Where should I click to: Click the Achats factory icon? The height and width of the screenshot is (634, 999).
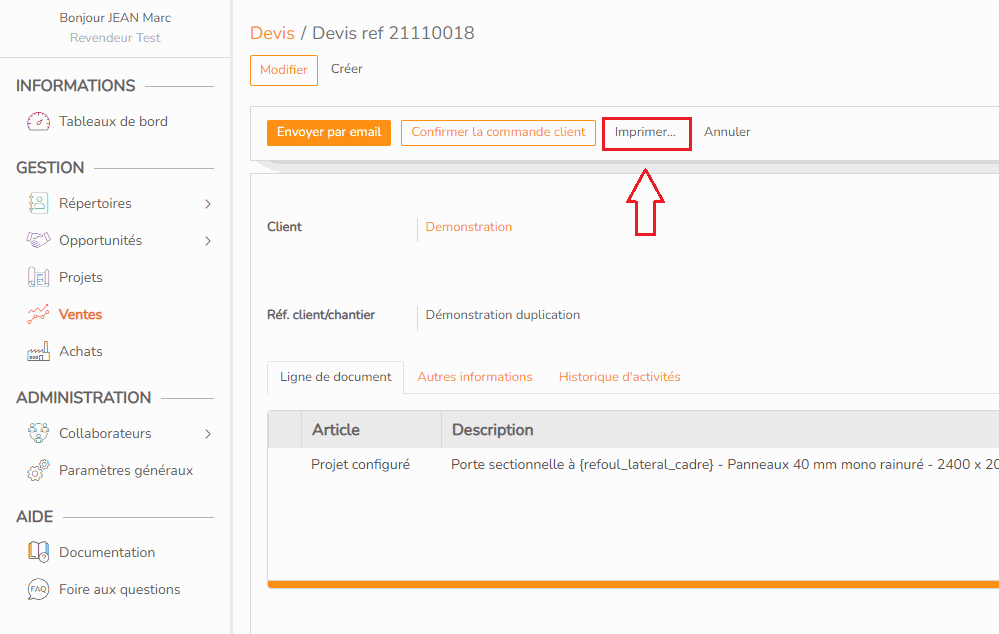[x=38, y=351]
